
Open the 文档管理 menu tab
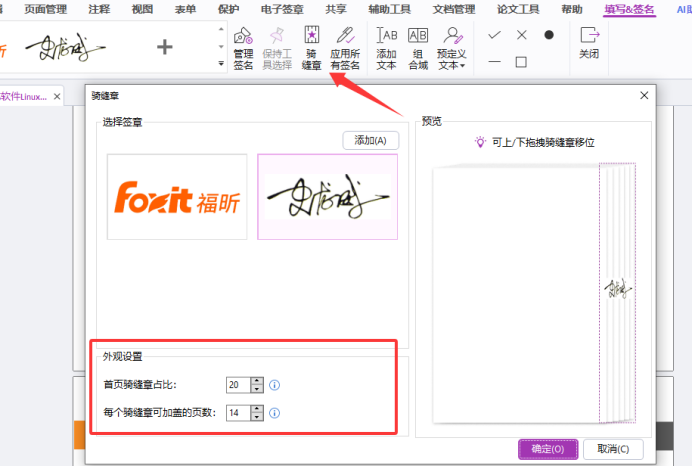(454, 9)
